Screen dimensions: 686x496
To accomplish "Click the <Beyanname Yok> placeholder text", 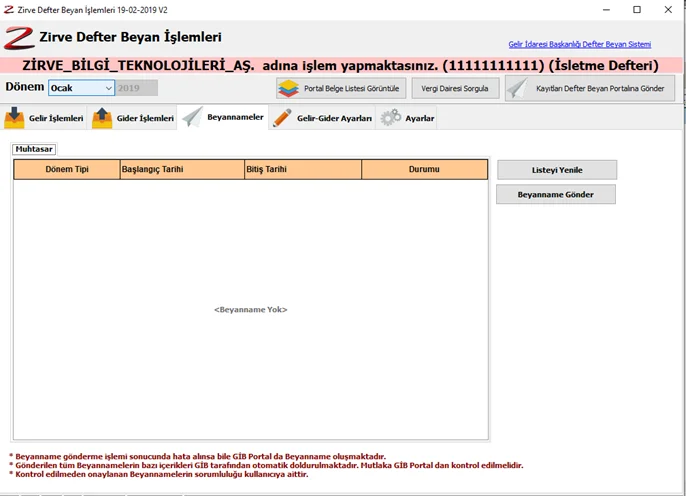I will [251, 309].
